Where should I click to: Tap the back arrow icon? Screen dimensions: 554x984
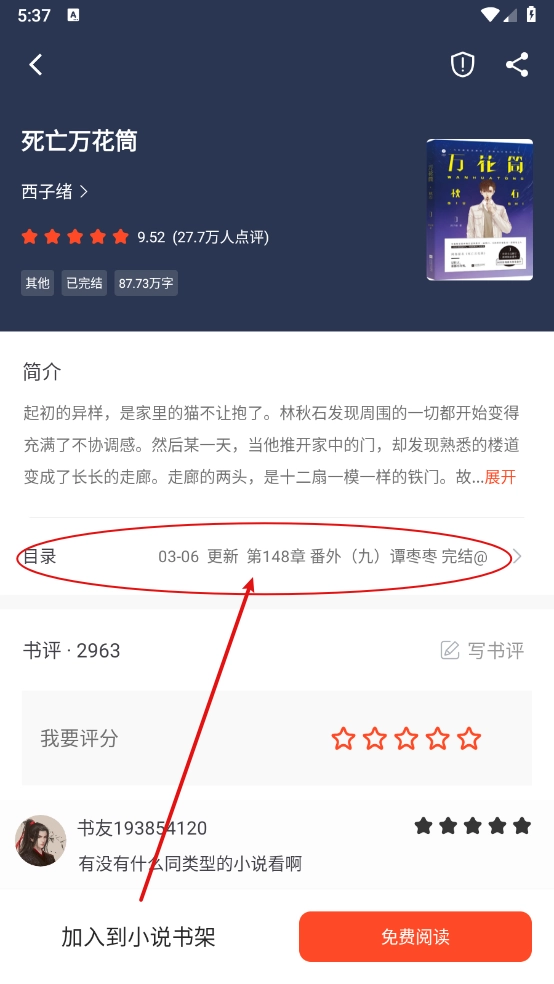36,64
